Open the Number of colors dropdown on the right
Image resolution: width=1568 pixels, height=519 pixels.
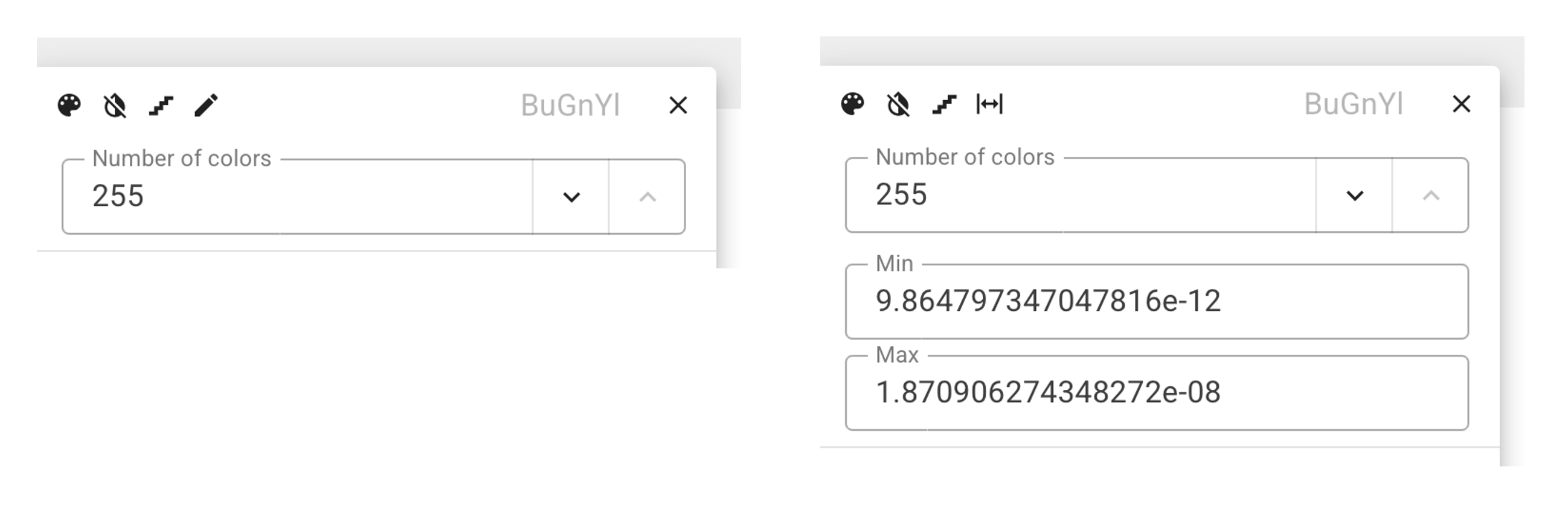click(x=1354, y=196)
